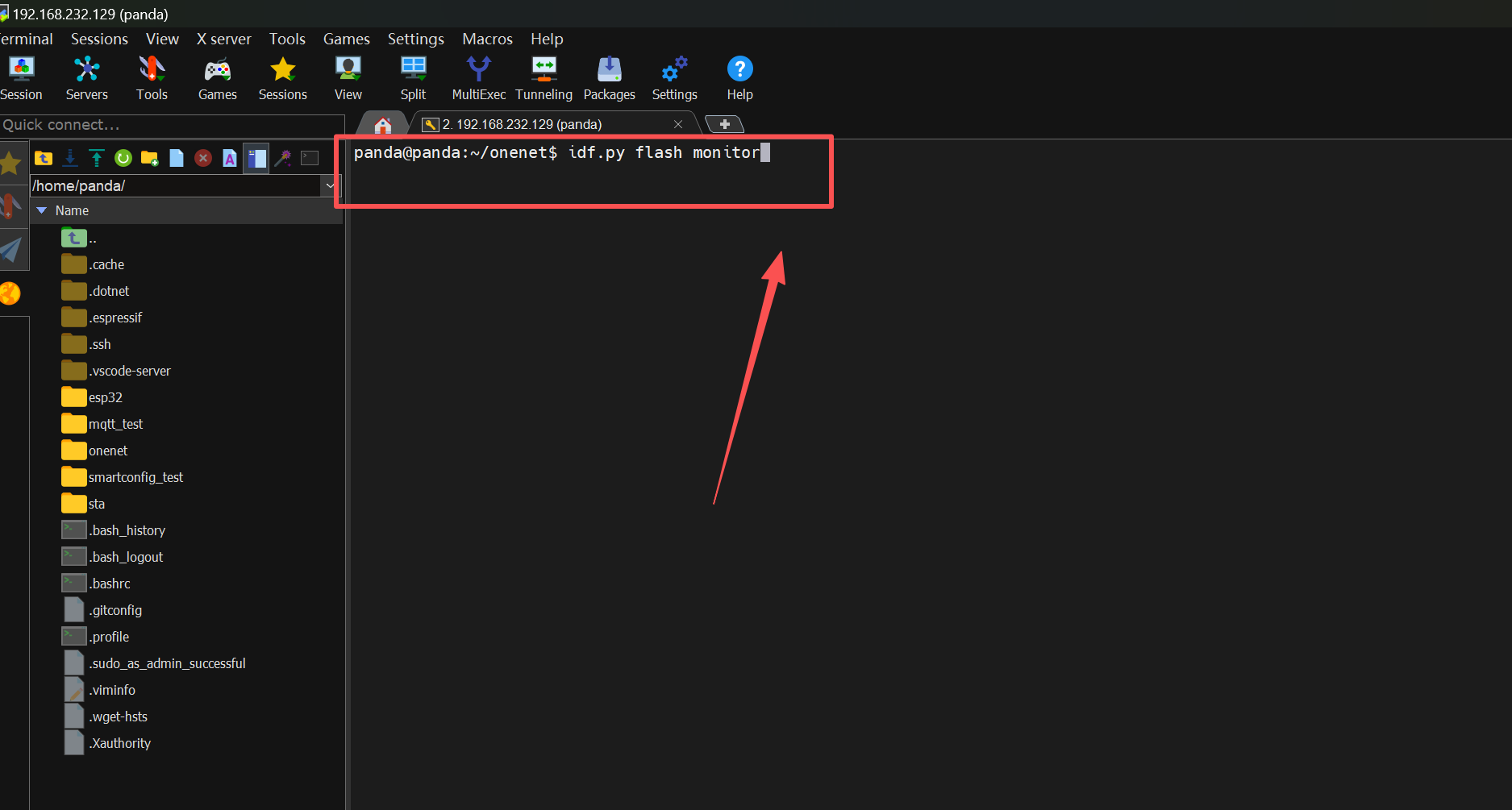Select the .gitconfig file

click(102, 610)
